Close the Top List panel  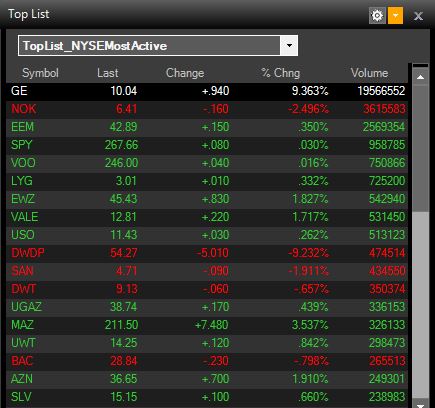click(x=418, y=16)
